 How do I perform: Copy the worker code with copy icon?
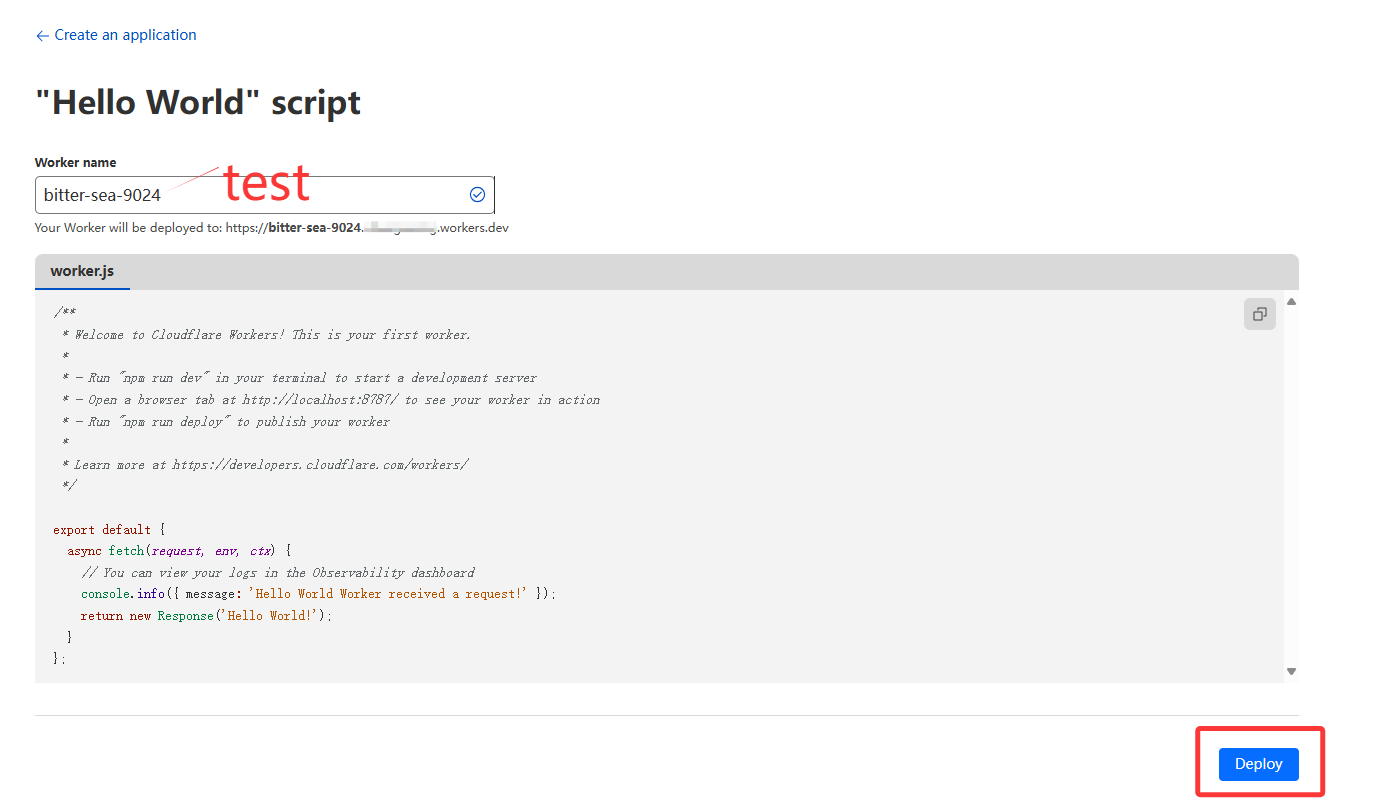(1260, 314)
